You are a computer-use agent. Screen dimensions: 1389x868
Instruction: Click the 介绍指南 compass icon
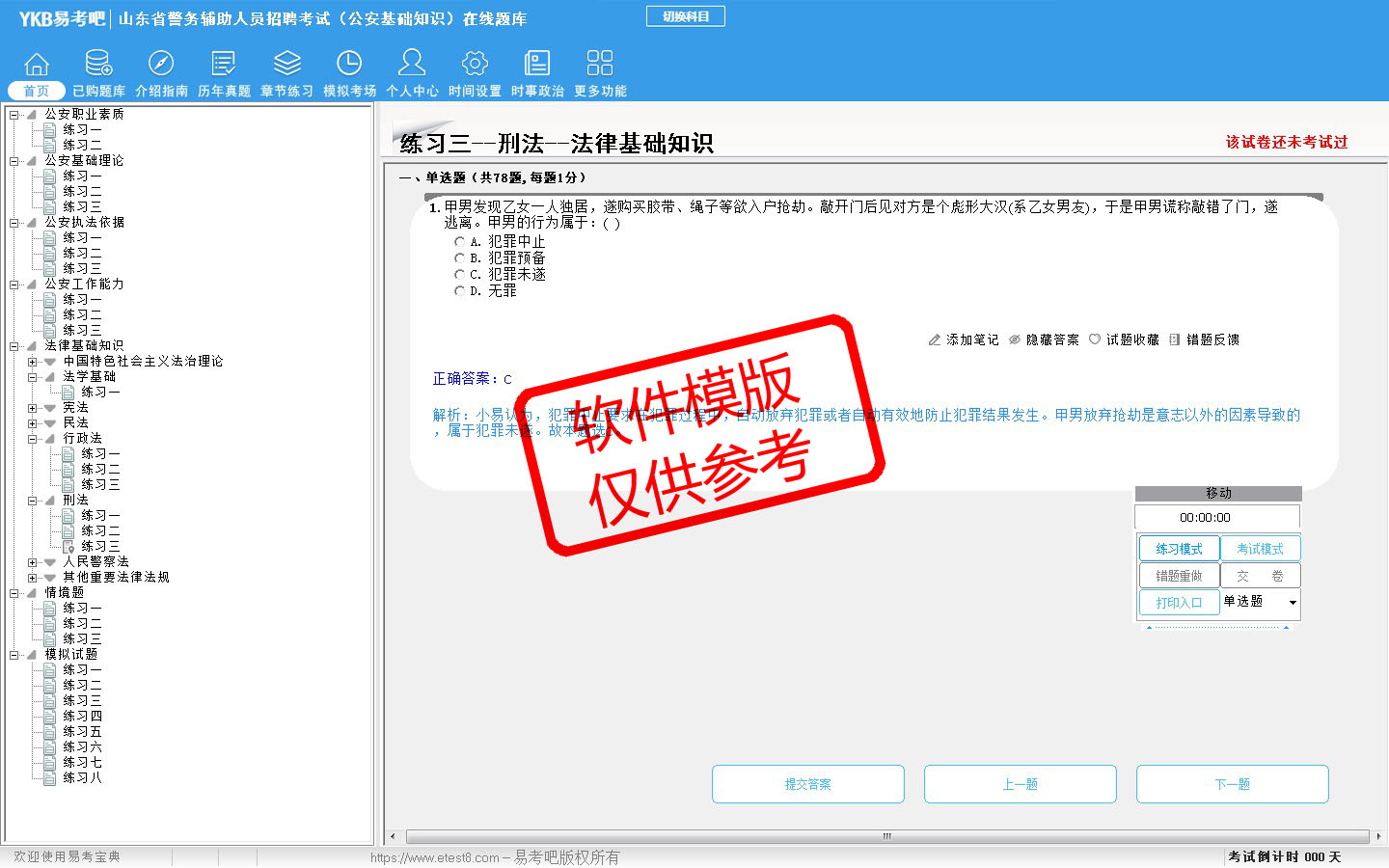click(161, 65)
